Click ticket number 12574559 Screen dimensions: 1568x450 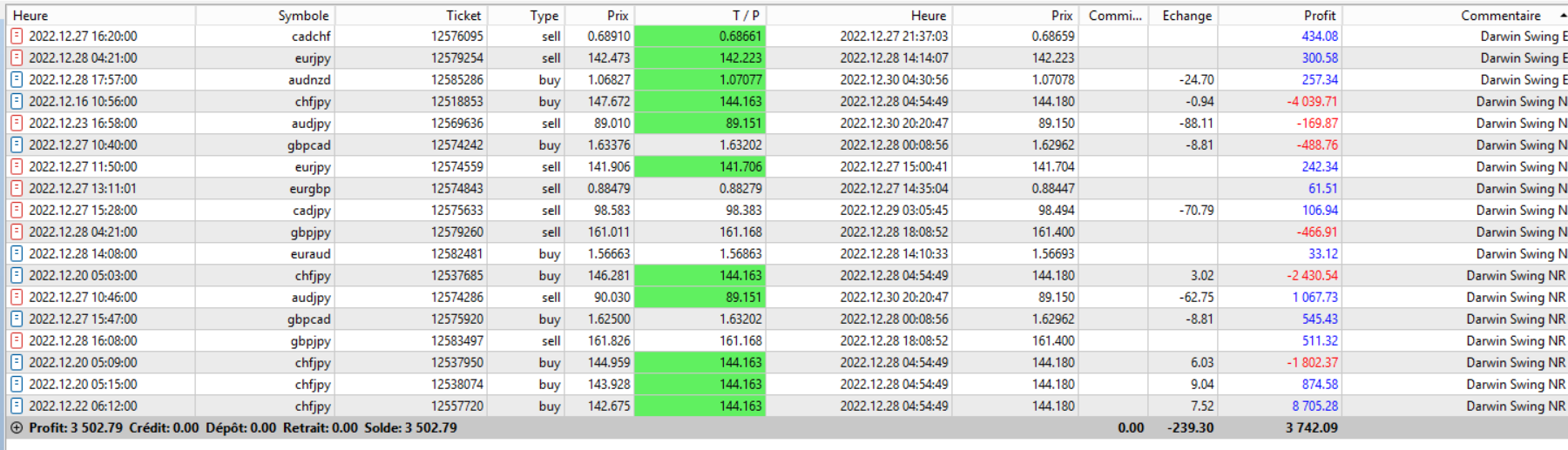coord(456,167)
